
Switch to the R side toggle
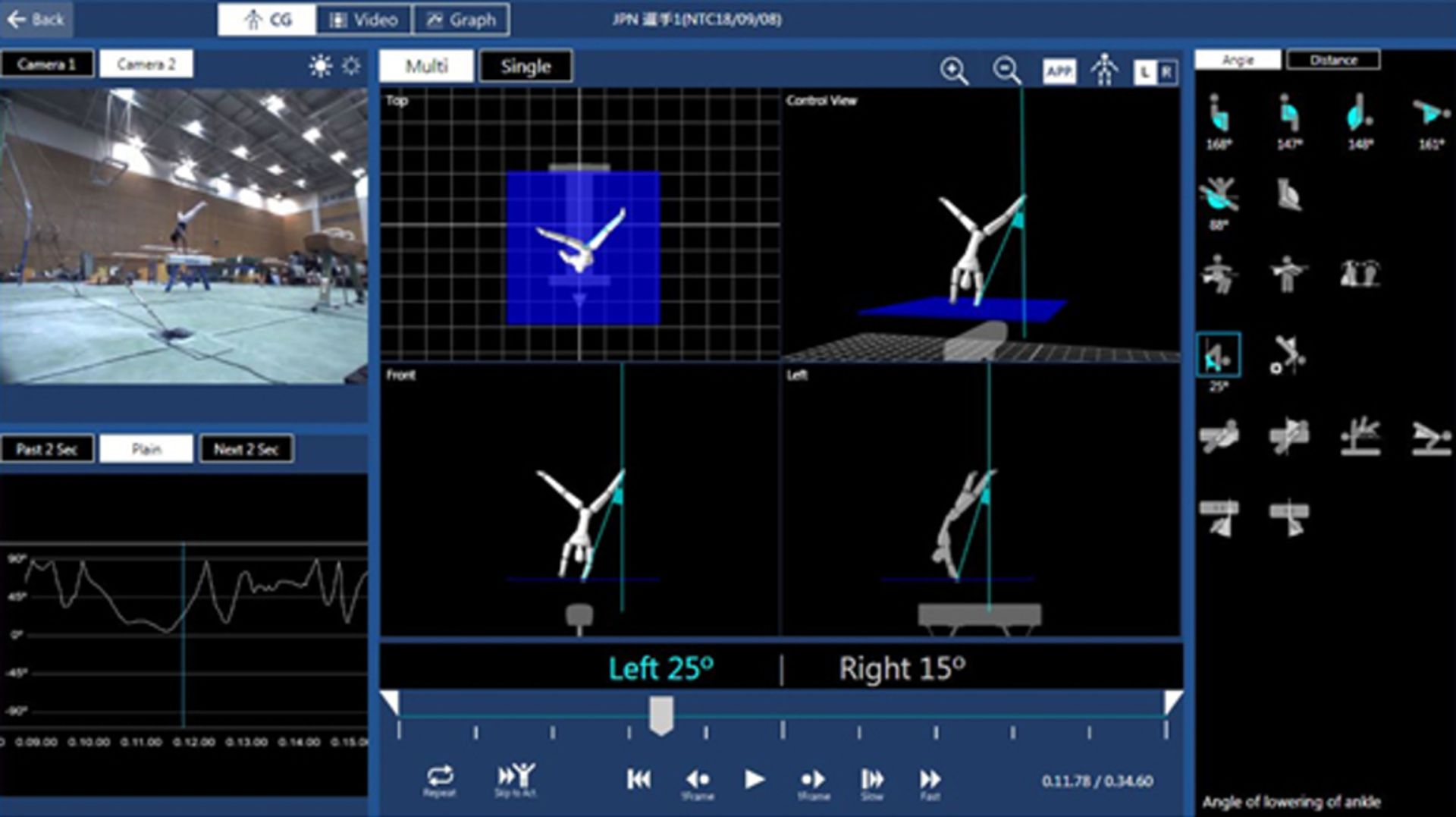pyautogui.click(x=1166, y=72)
